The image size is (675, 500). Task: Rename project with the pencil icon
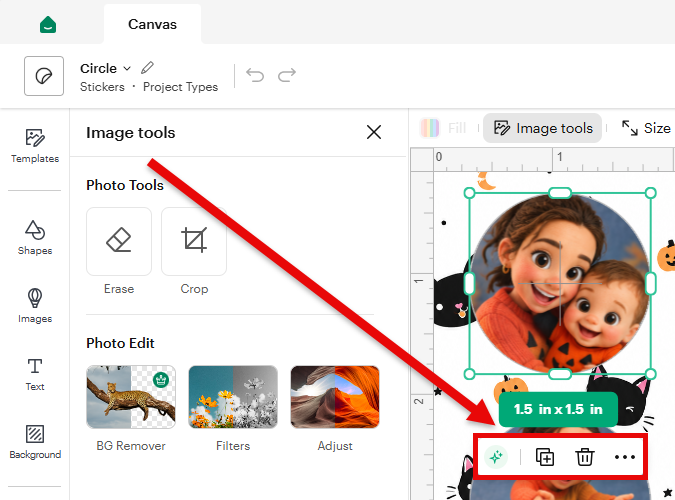(147, 68)
